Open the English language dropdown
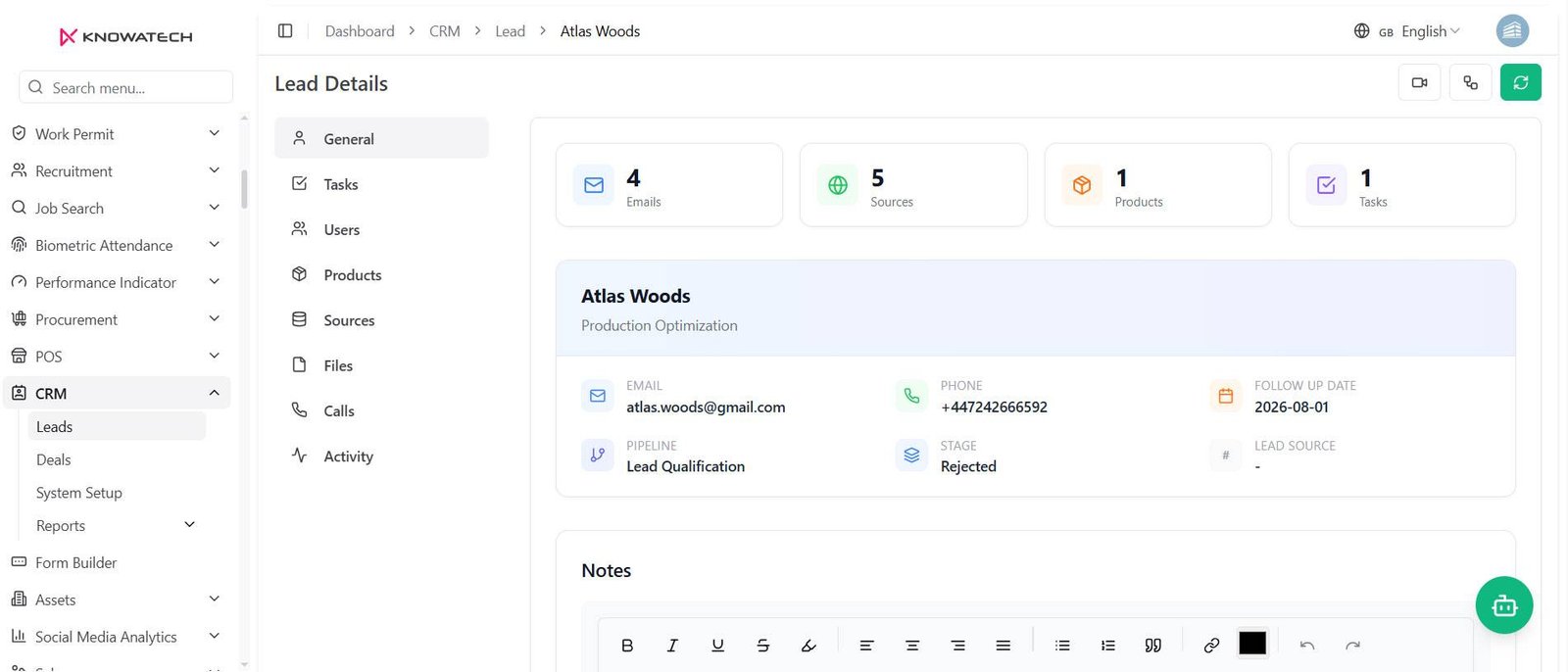This screenshot has height=672, width=1568. pyautogui.click(x=1430, y=31)
